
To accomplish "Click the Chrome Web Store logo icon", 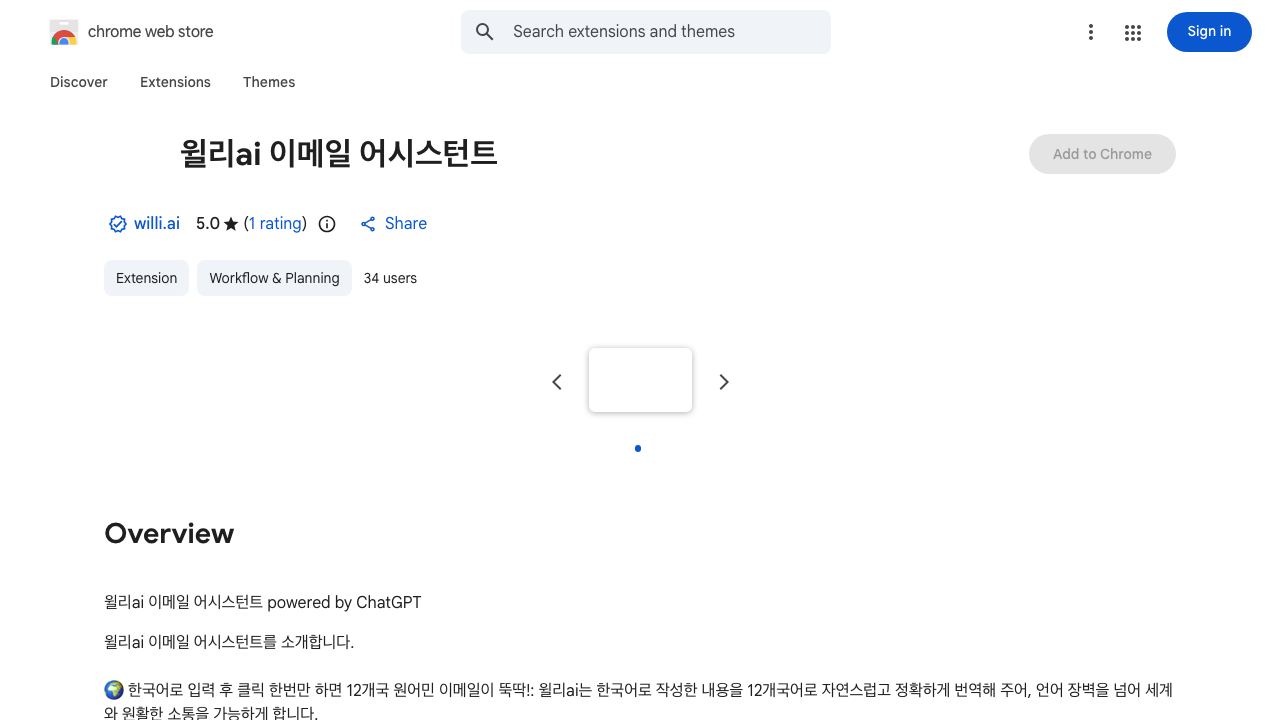I will (x=64, y=32).
